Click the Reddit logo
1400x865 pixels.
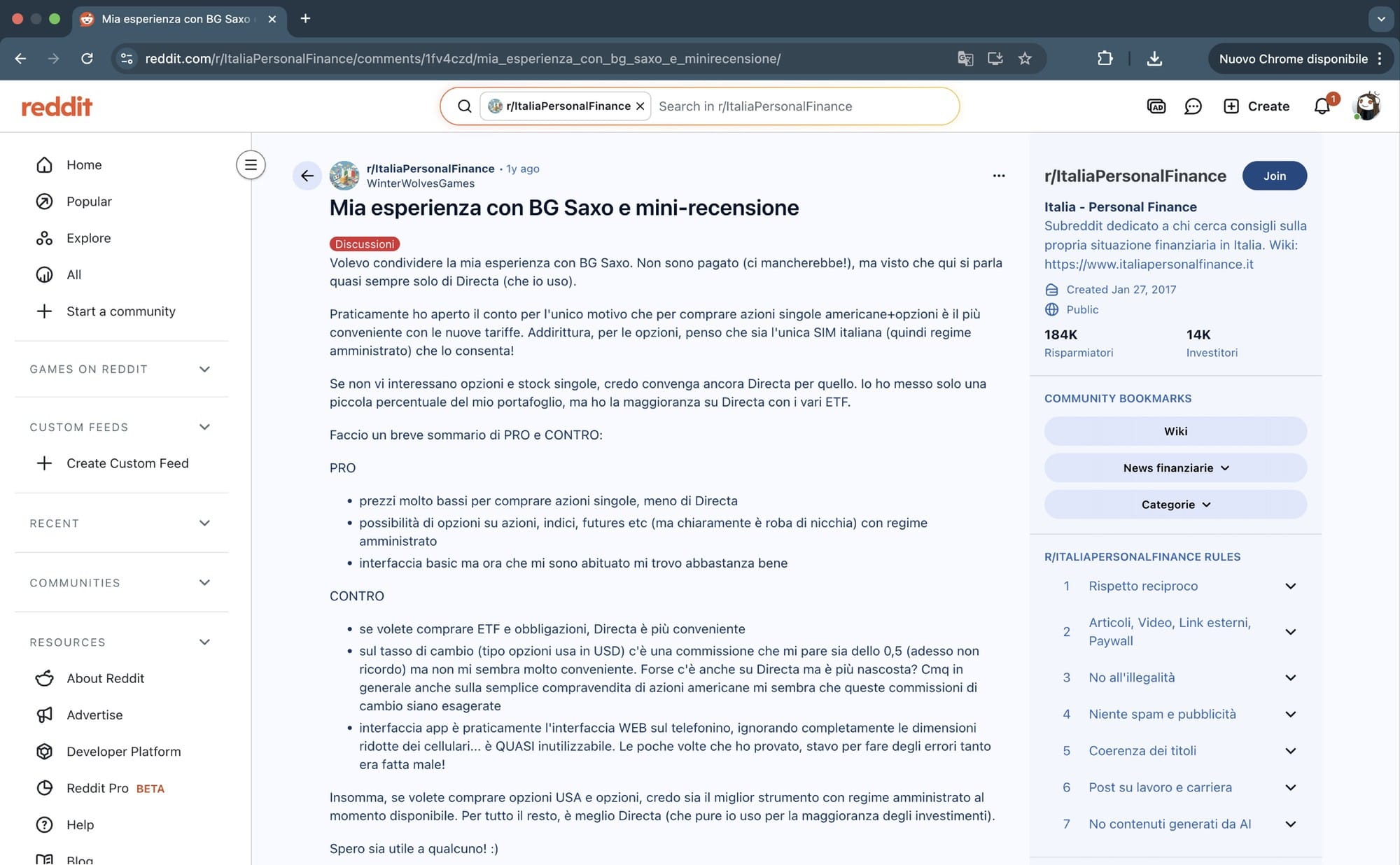click(57, 106)
